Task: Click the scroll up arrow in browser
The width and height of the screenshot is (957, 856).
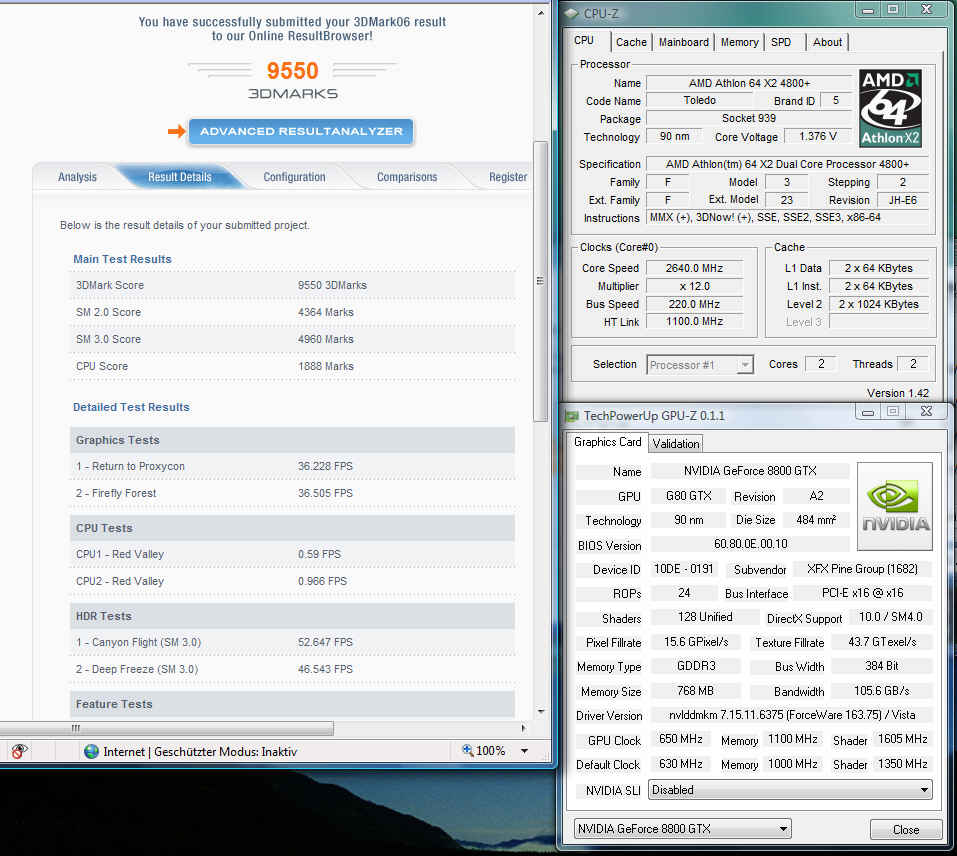Action: pyautogui.click(x=541, y=13)
